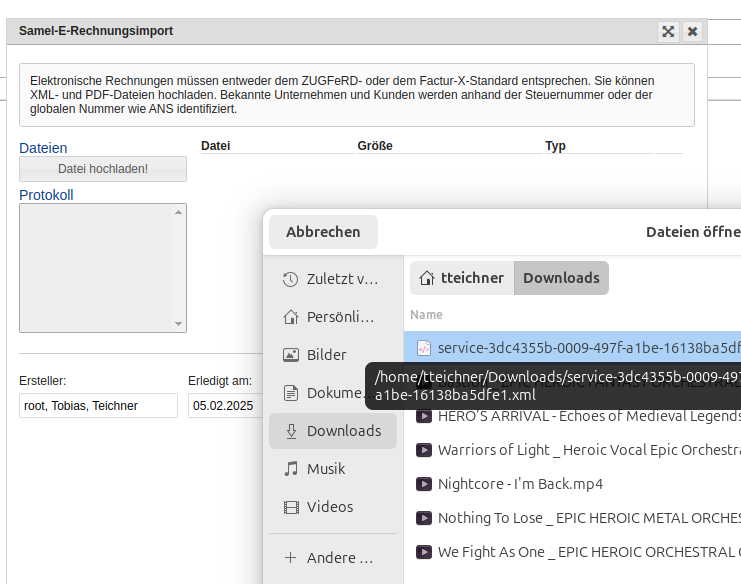Screen dimensions: 741x584
Task: Open 'Zuletzt verwendet' recent files location
Action: tap(332, 279)
